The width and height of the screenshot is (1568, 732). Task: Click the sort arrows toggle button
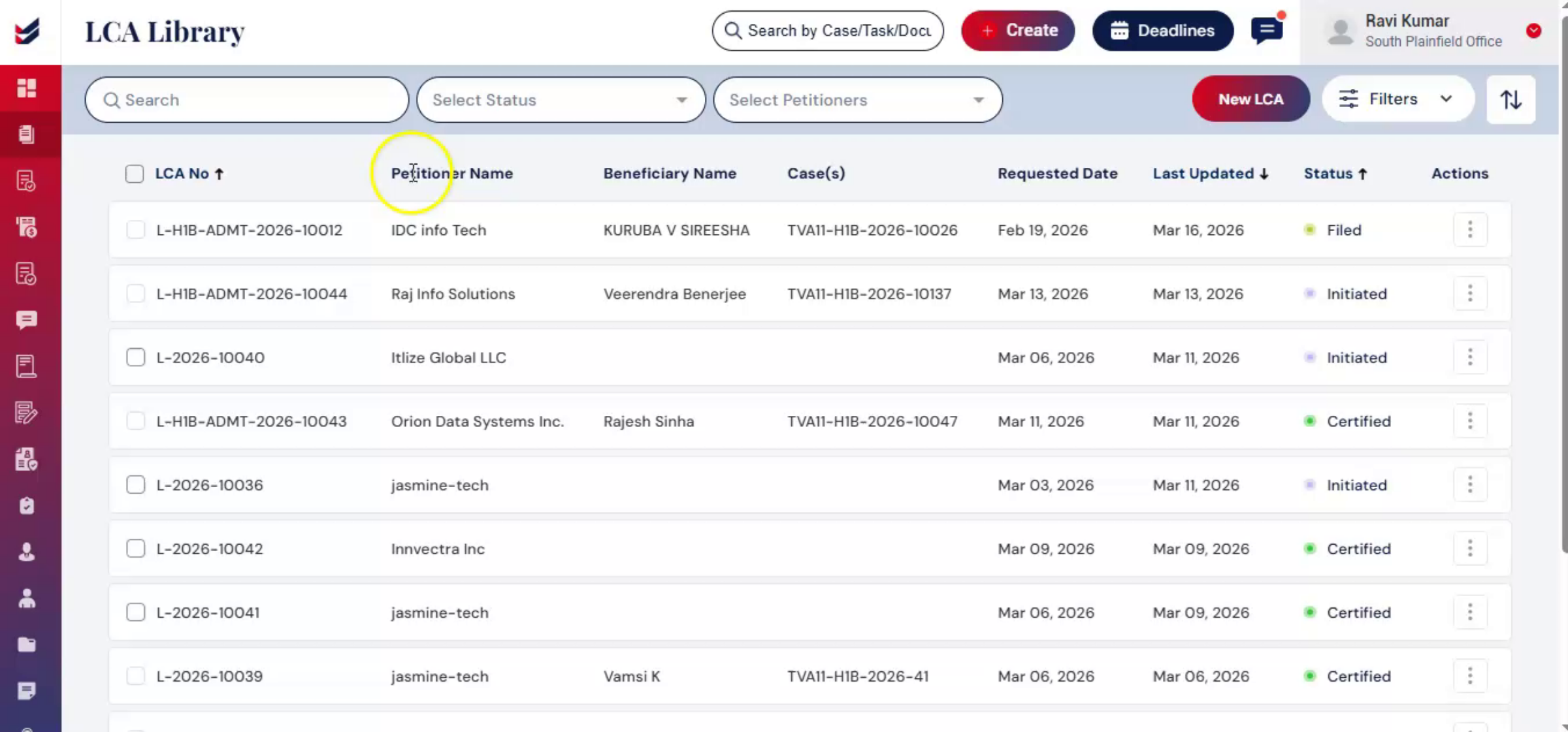tap(1511, 99)
